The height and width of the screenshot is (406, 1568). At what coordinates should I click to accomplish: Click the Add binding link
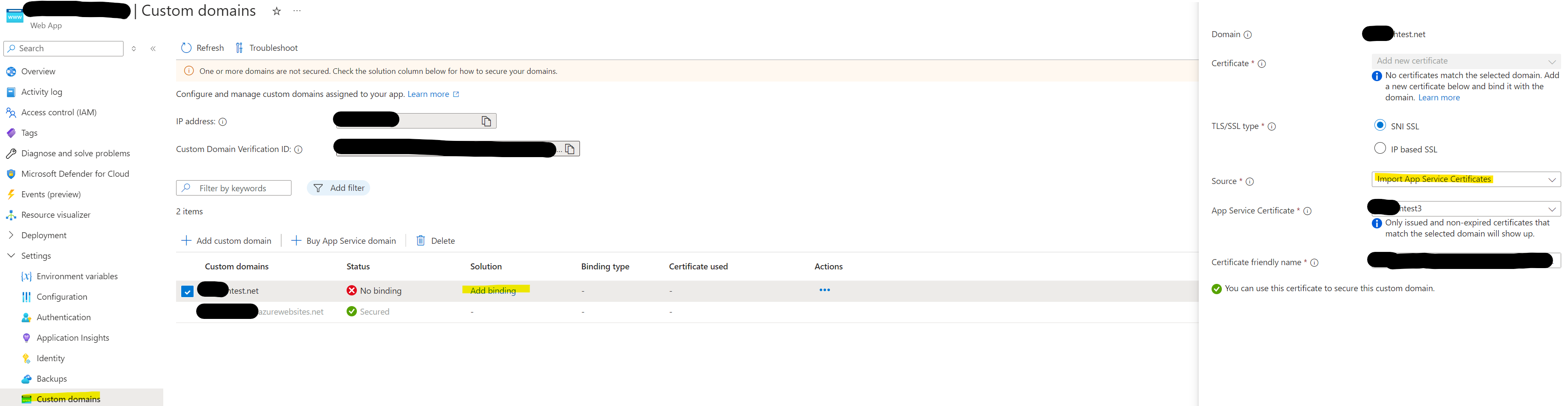(x=493, y=291)
